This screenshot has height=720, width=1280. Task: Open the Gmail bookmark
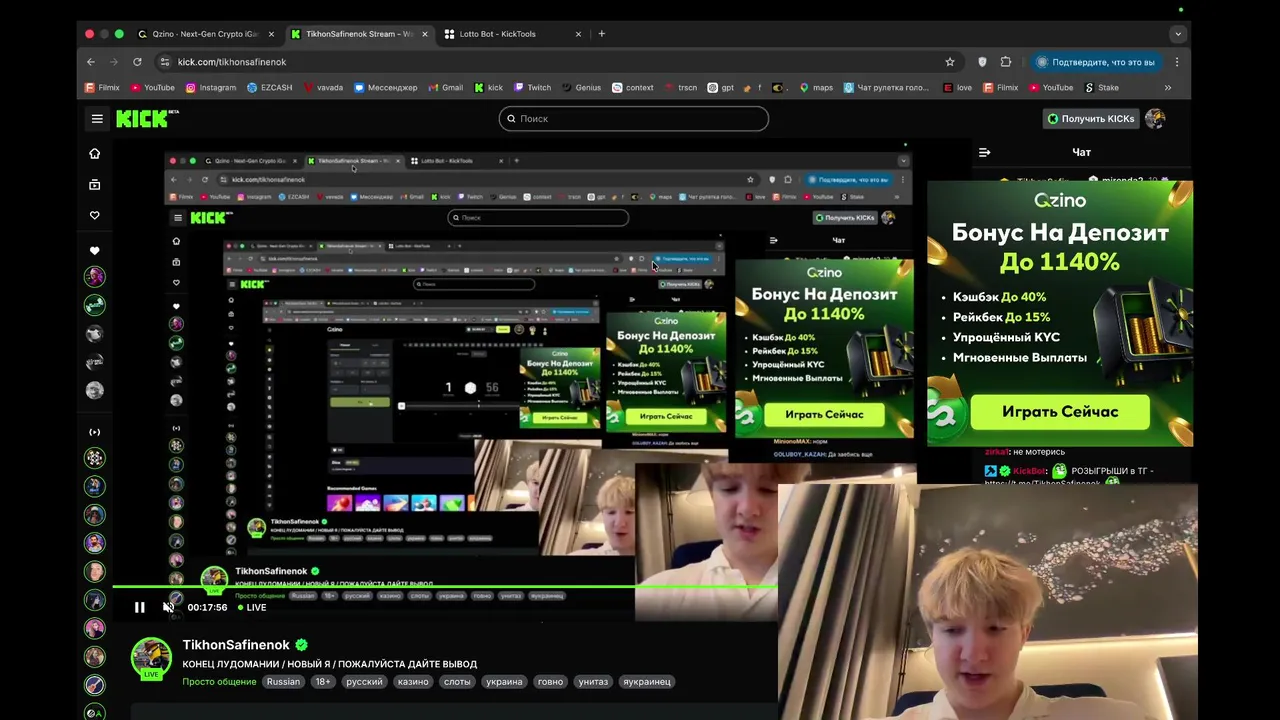[x=445, y=88]
